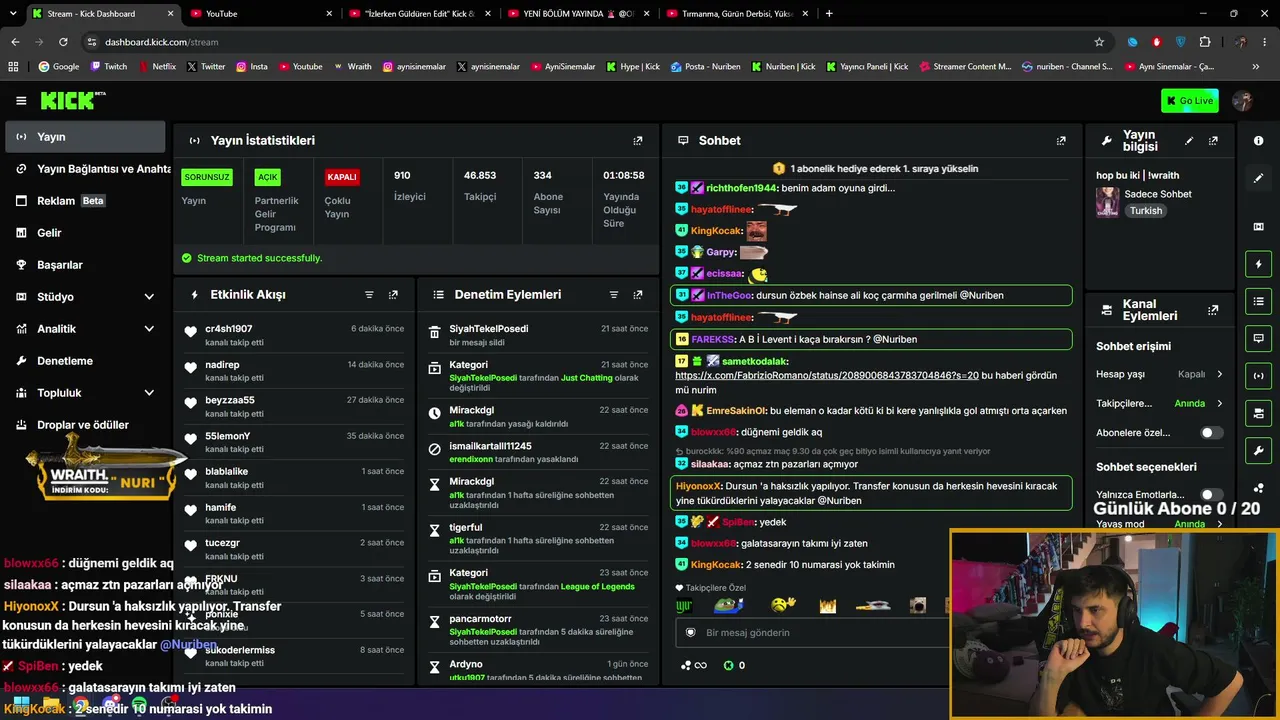Filter the Denetim Eylemleri list

pyautogui.click(x=614, y=295)
